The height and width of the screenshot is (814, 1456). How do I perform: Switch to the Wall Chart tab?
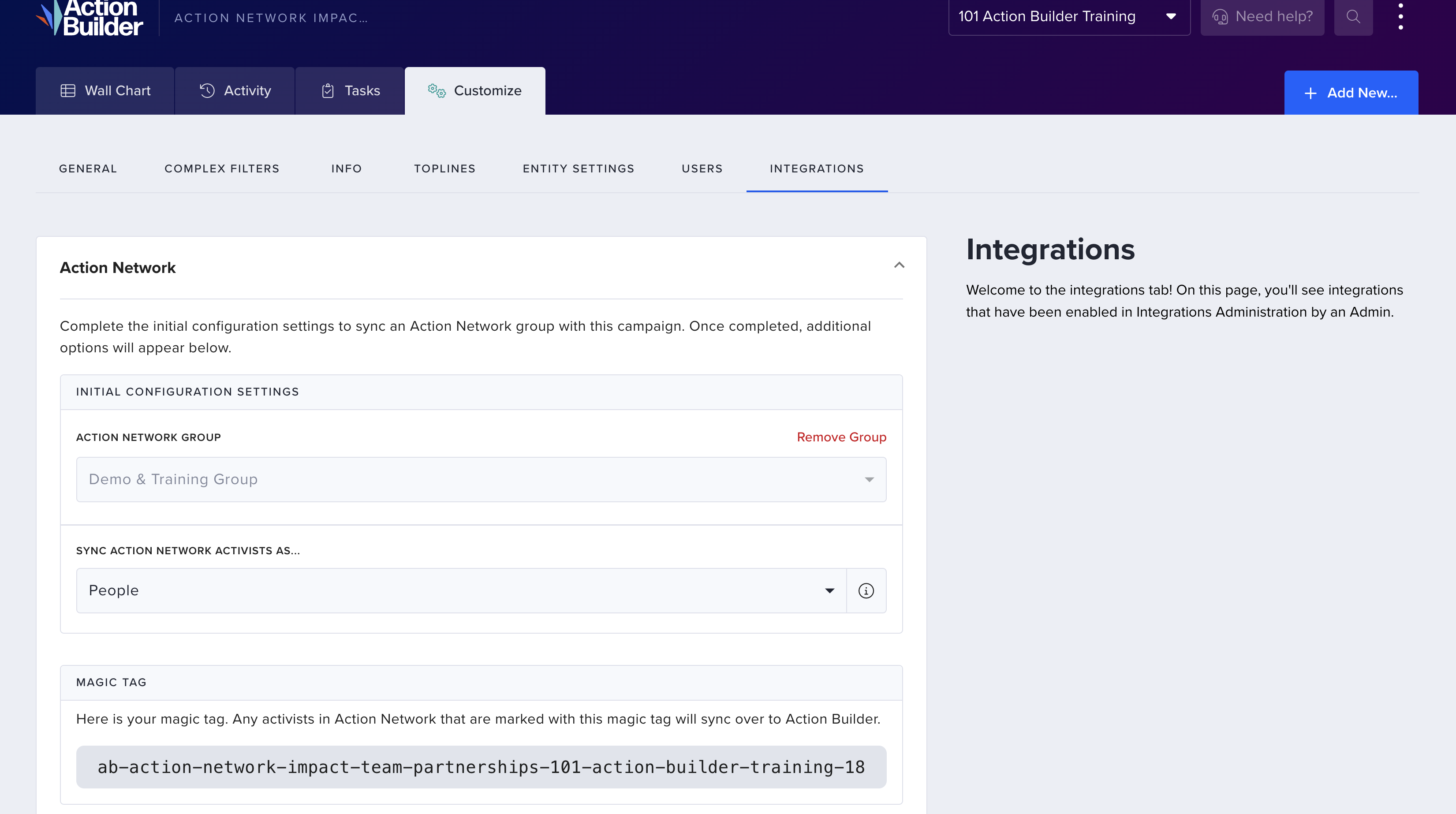click(x=105, y=91)
